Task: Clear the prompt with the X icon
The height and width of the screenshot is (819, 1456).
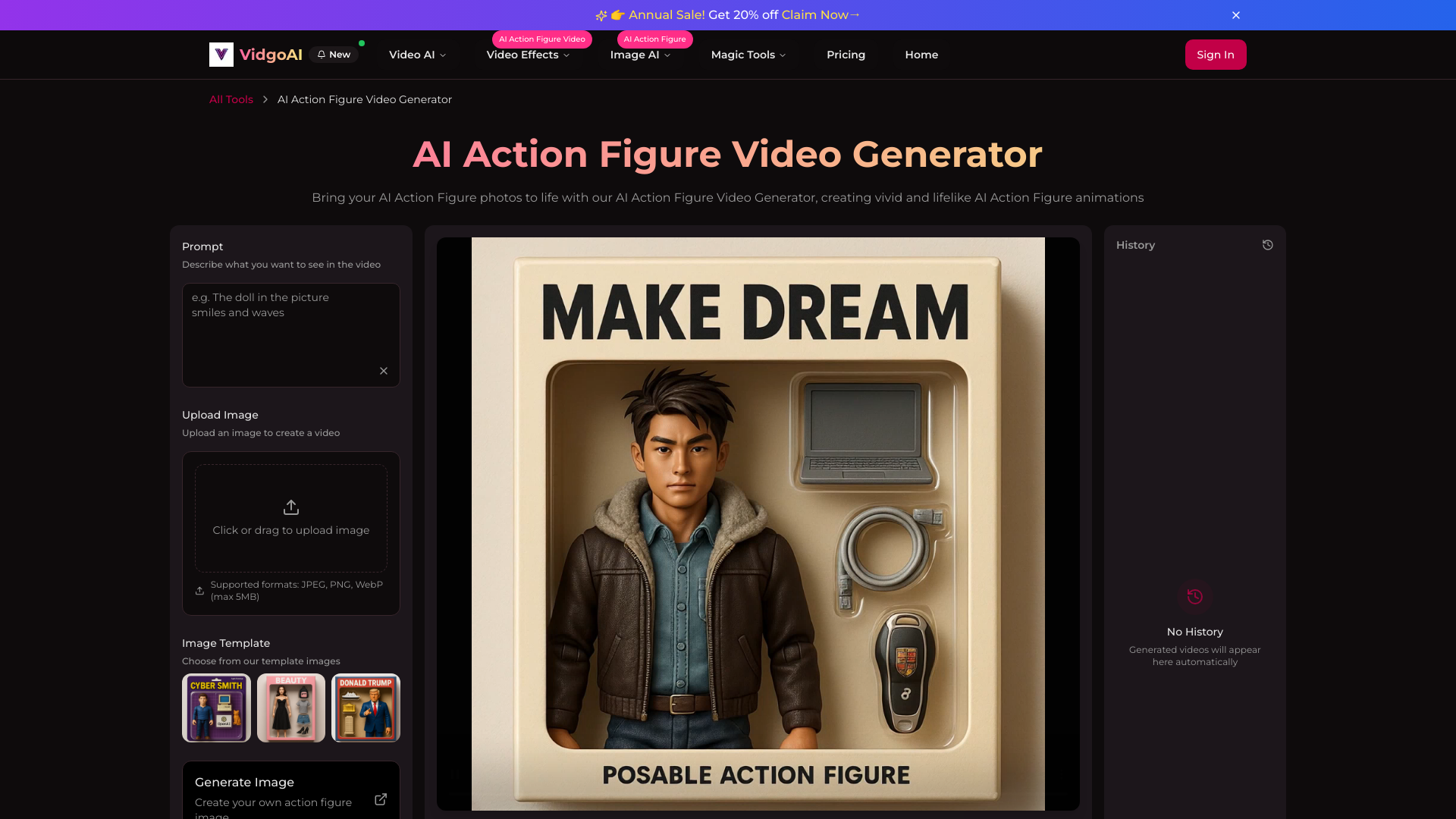Action: 384,371
